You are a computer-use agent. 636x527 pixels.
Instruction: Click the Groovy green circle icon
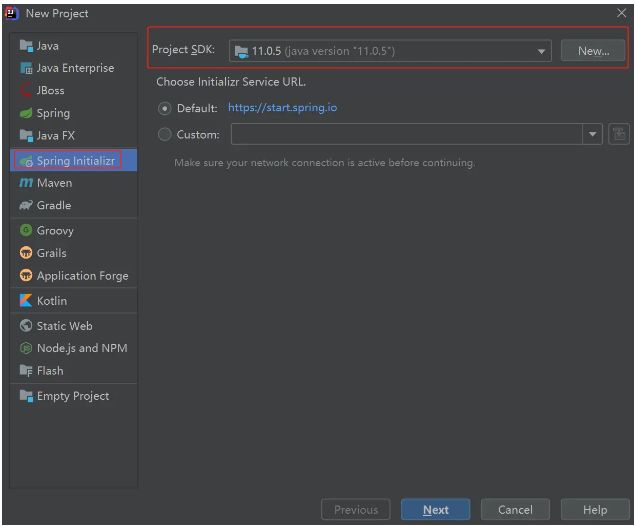pyautogui.click(x=26, y=230)
